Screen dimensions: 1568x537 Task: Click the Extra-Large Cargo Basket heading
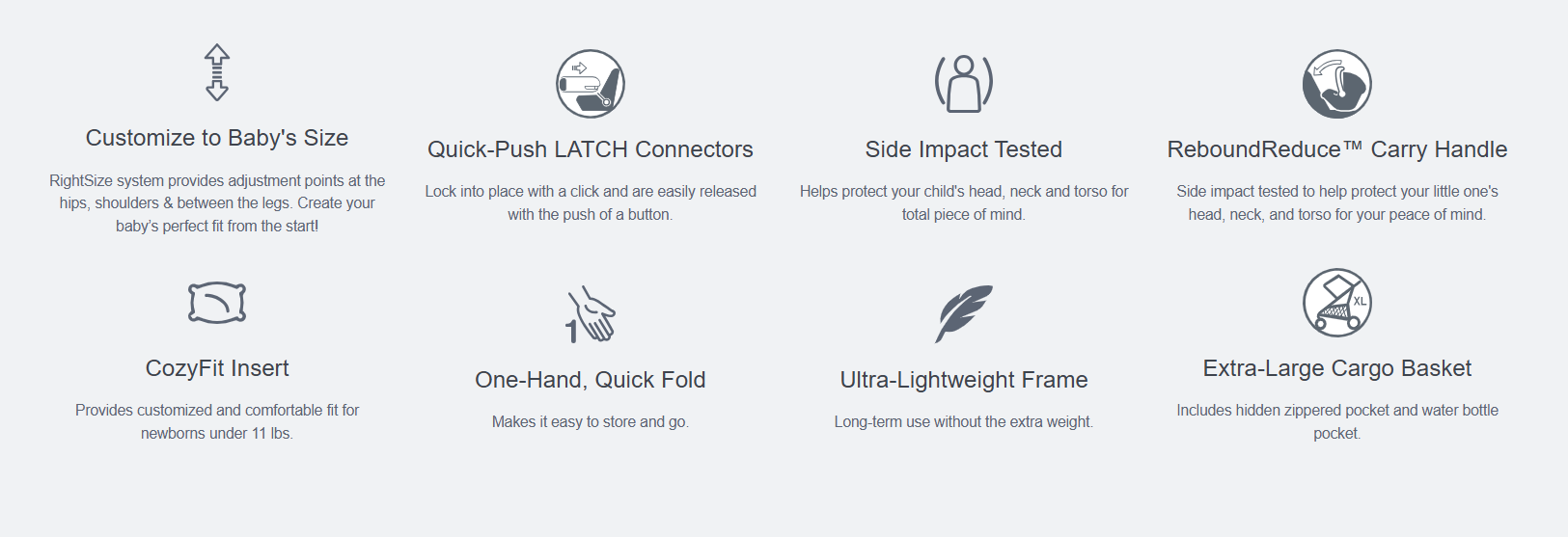1337,368
